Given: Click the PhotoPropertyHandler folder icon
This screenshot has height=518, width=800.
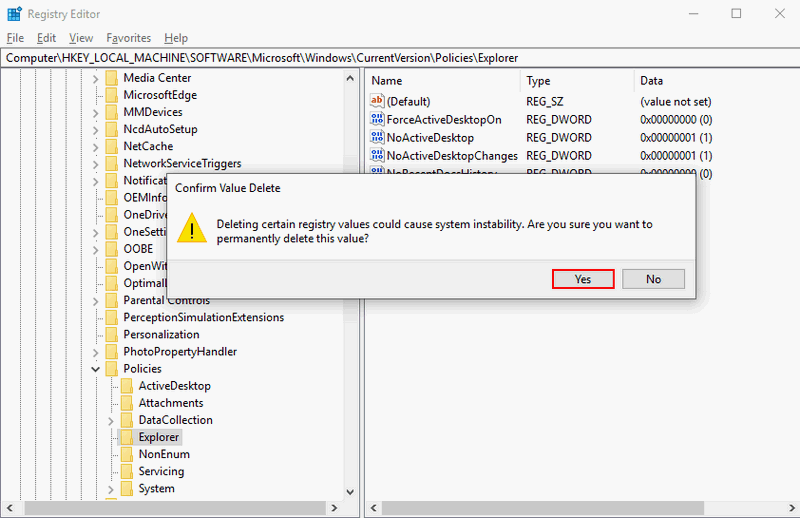Looking at the screenshot, I should (112, 352).
